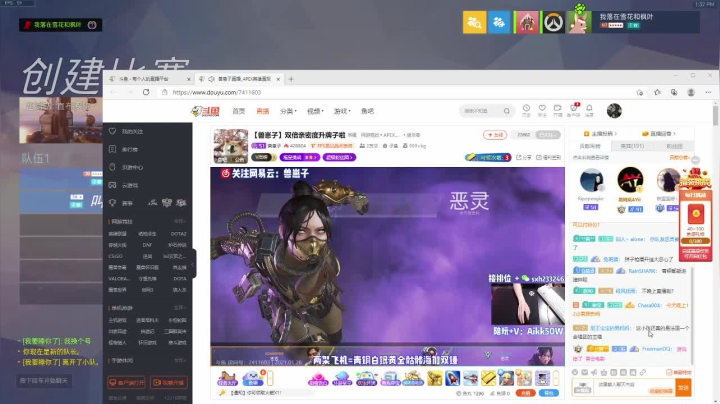Reload the browser page
Screen dimensions: 720x404
click(146, 92)
